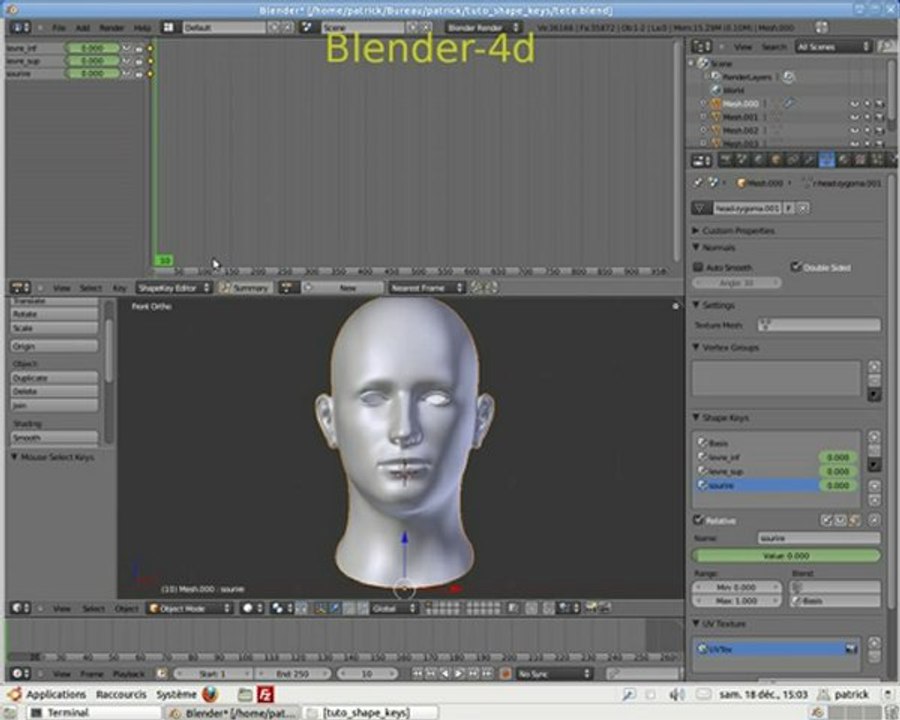Viewport: 900px width, 720px height.
Task: Open the No Sync playback dropdown
Action: click(554, 673)
